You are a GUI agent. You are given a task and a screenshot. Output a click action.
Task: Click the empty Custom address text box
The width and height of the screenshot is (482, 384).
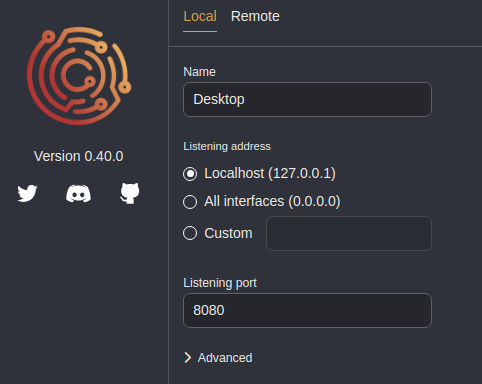click(349, 233)
